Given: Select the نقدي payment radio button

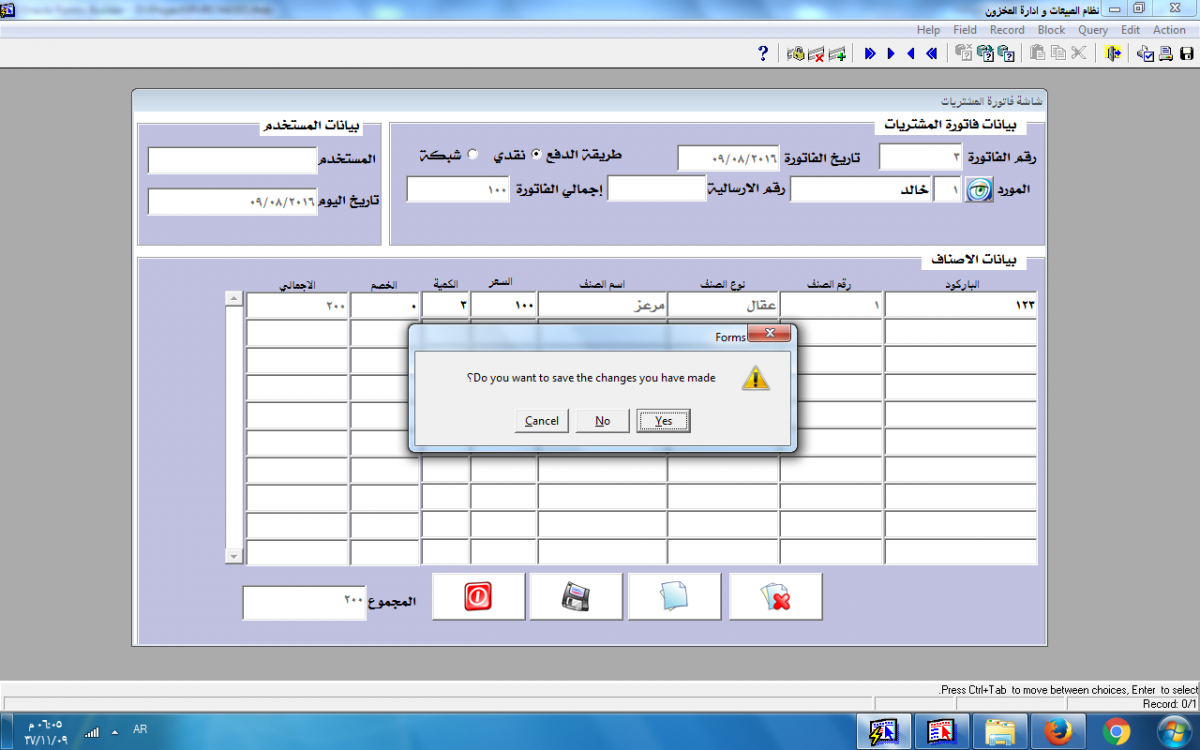Looking at the screenshot, I should 536,155.
